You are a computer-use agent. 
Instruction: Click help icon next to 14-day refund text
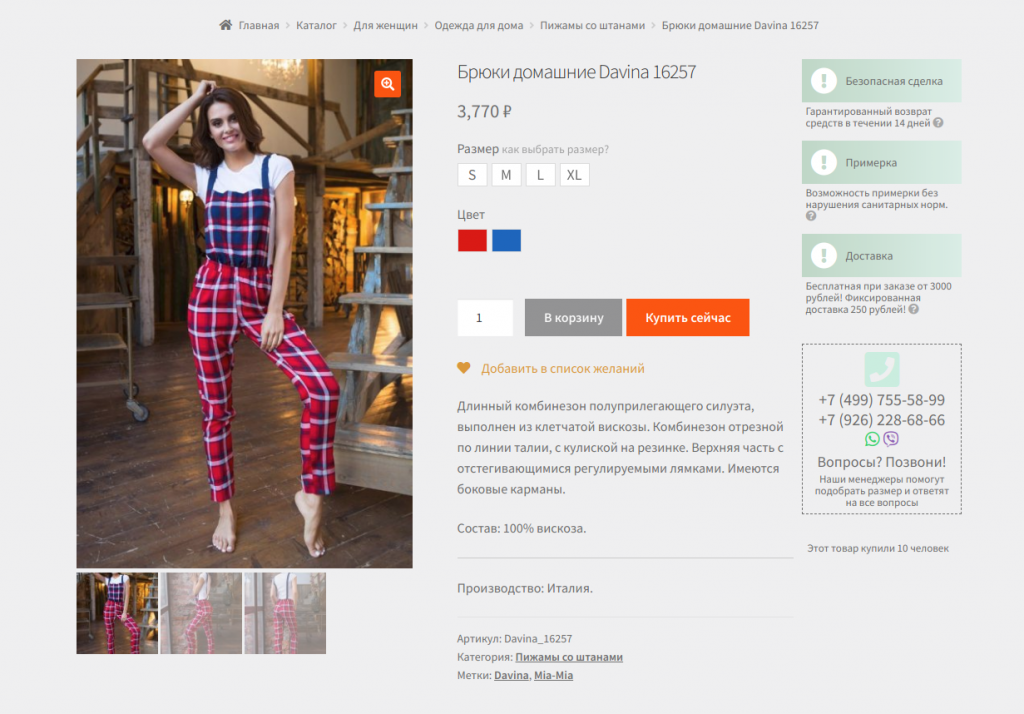[938, 123]
